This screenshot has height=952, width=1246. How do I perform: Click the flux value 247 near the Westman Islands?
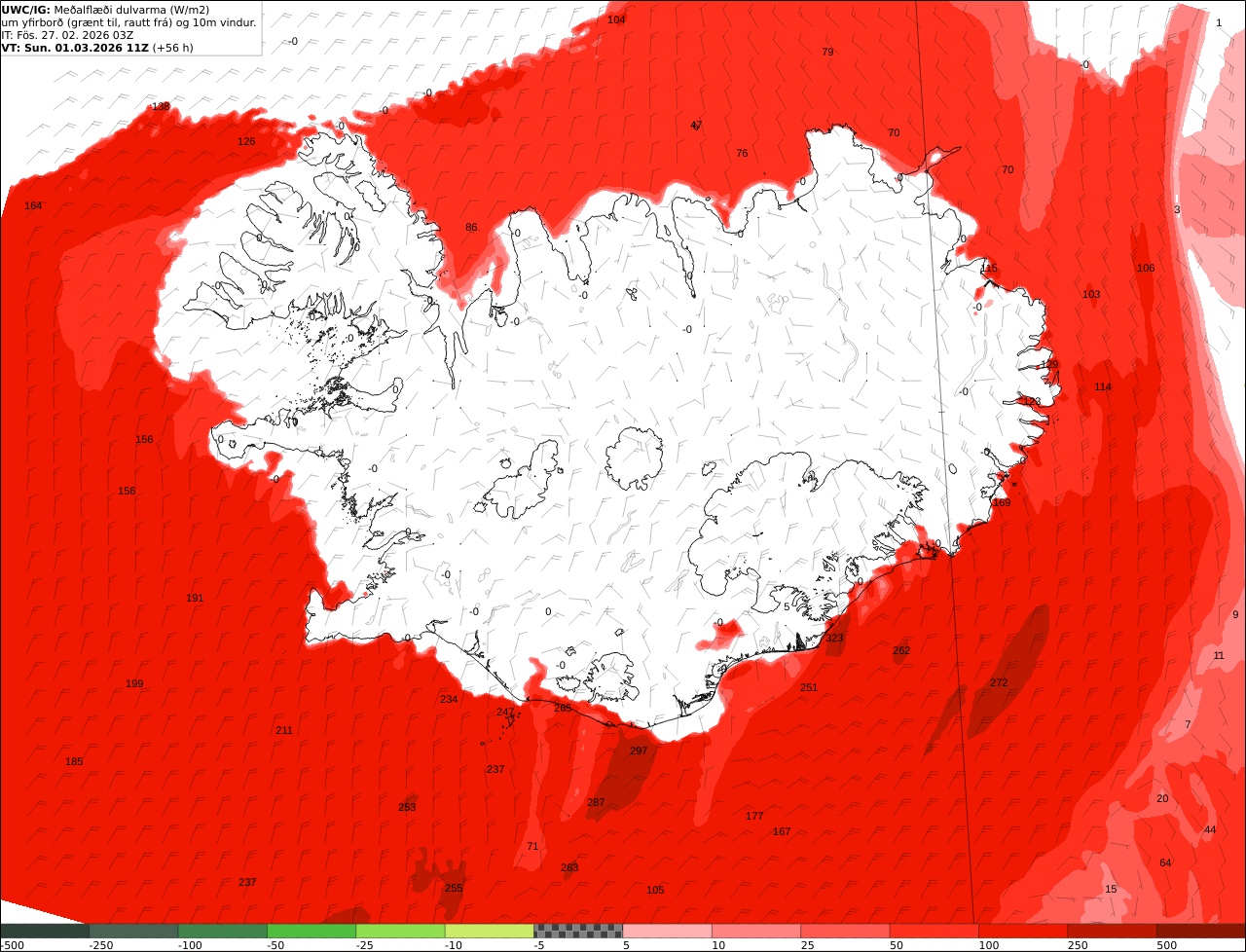tap(505, 712)
